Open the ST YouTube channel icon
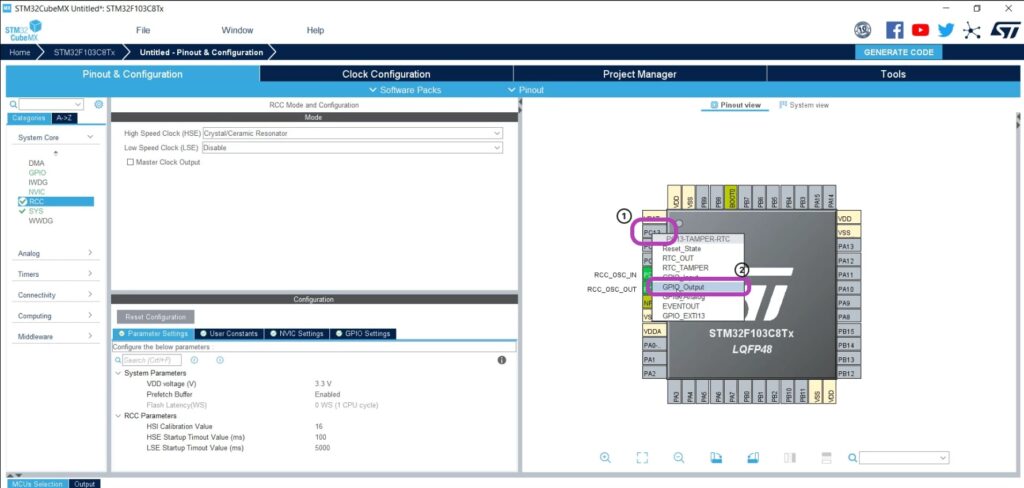 (920, 30)
